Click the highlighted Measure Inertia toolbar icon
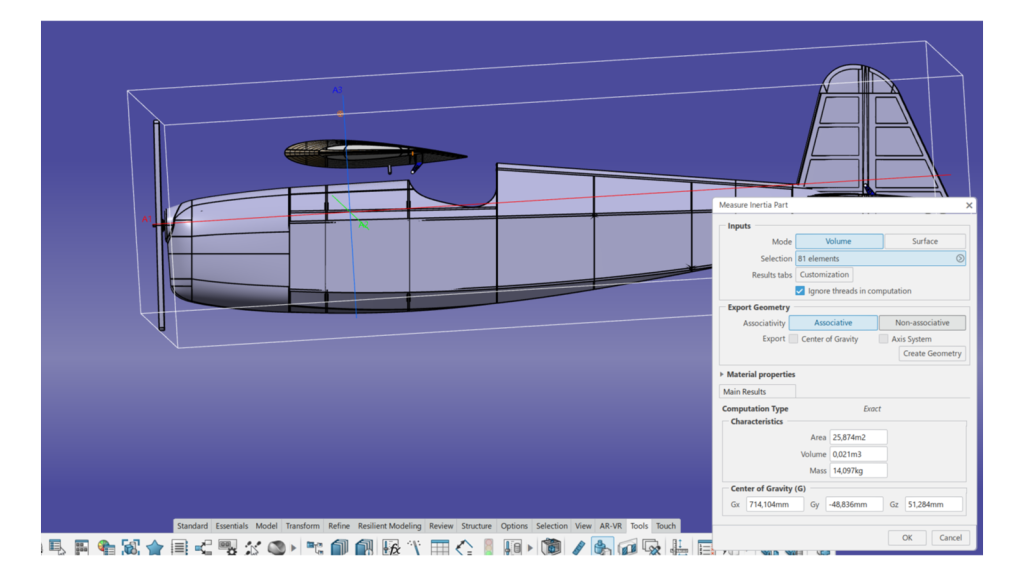The width and height of the screenshot is (1024, 576). 602,547
